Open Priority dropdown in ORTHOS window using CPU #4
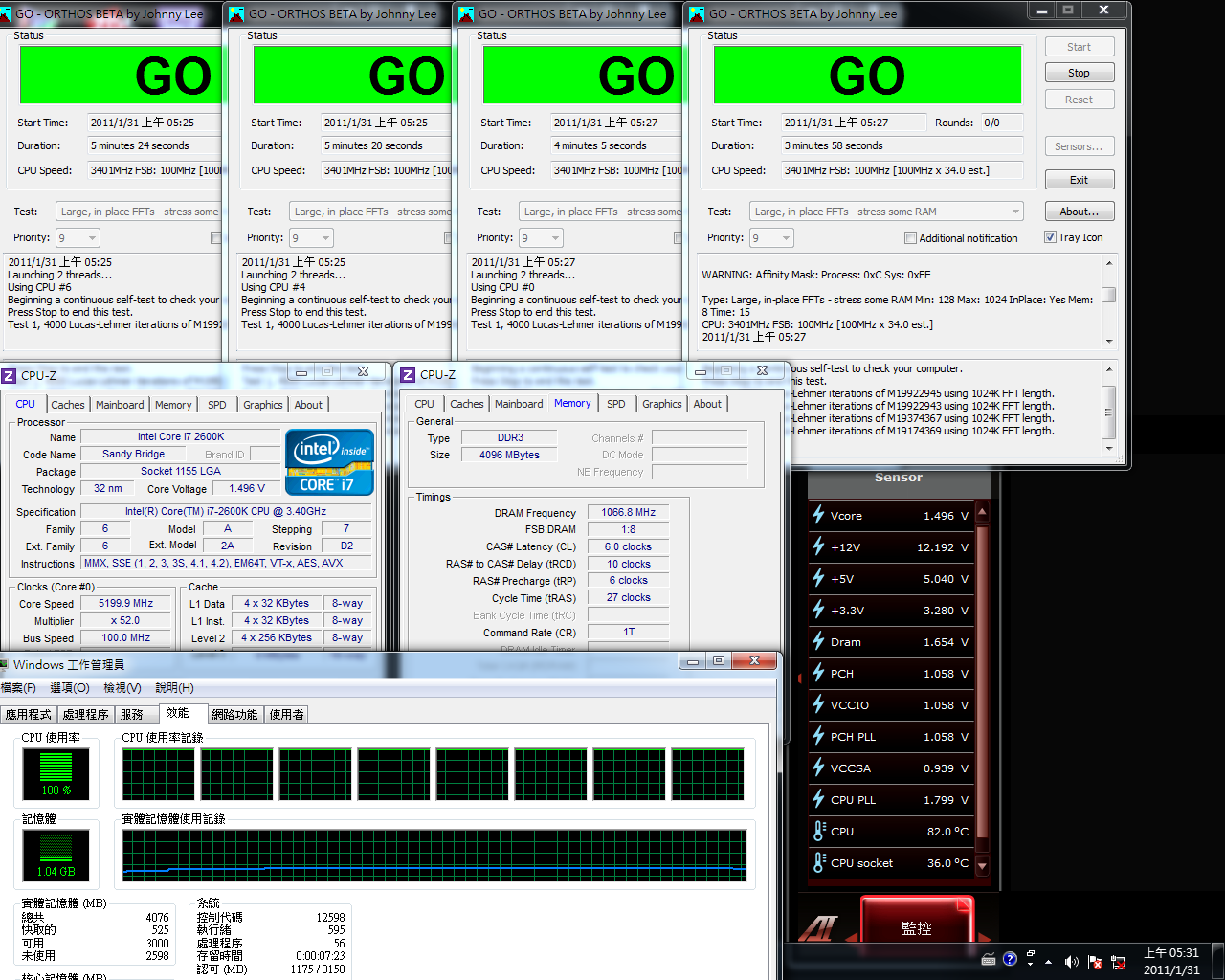This screenshot has width=1225, height=980. point(311,237)
